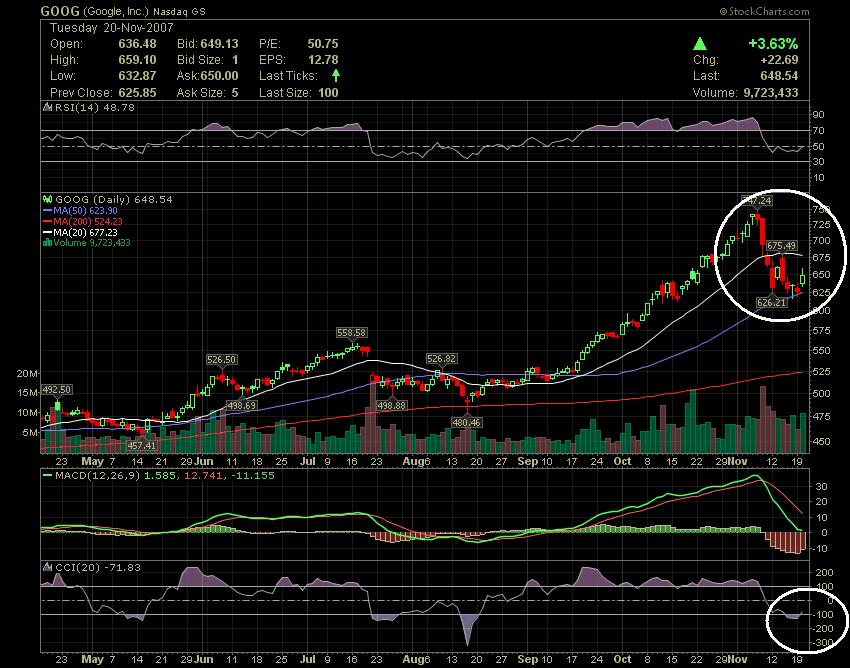
Task: Click the Chg value +22.69
Action: [780, 60]
